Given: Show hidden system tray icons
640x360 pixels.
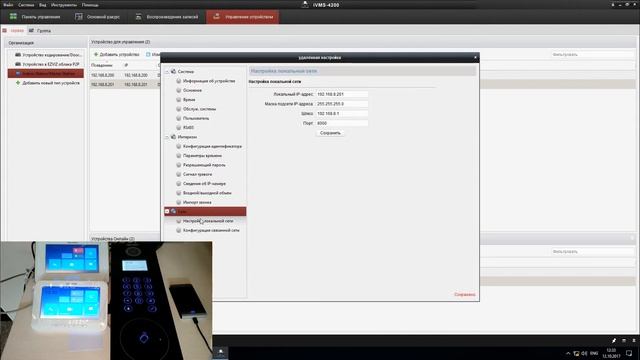Looking at the screenshot, I should 568,353.
